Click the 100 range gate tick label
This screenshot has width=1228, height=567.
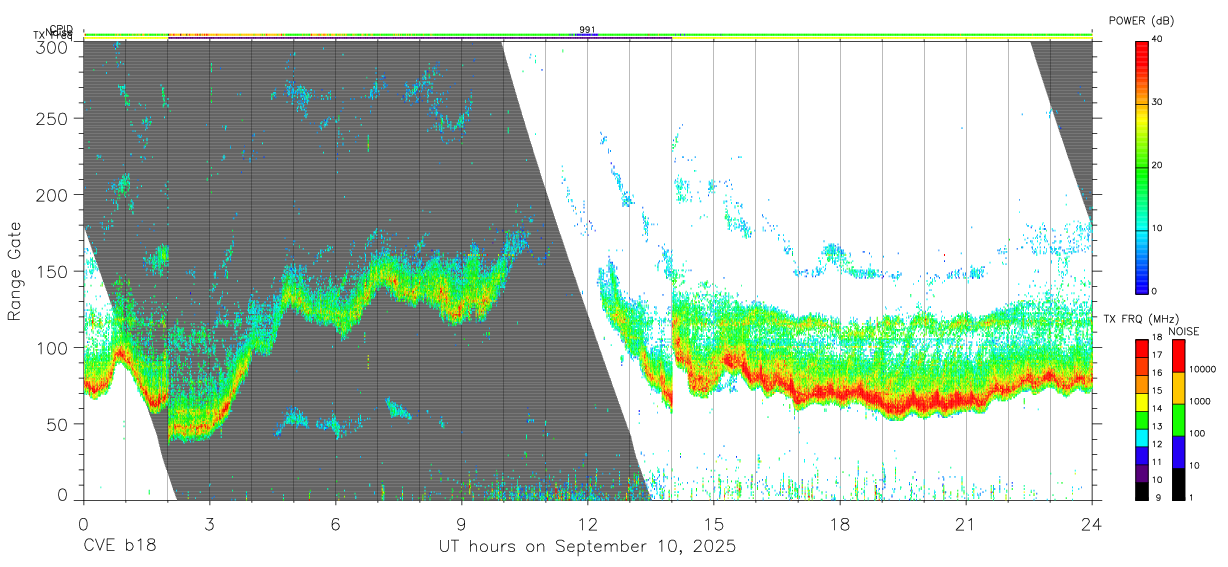click(52, 348)
